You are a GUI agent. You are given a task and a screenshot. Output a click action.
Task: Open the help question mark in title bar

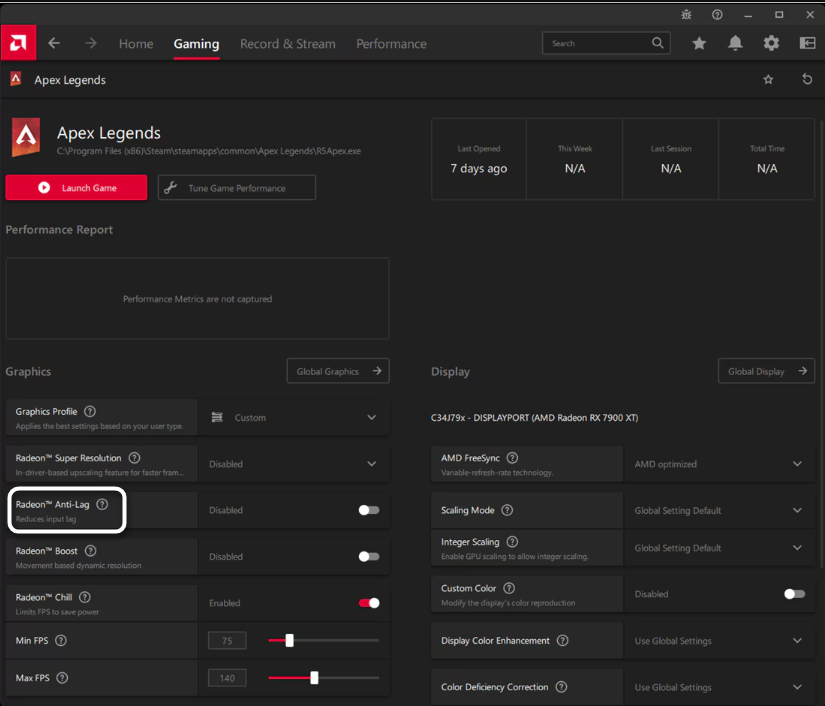717,15
